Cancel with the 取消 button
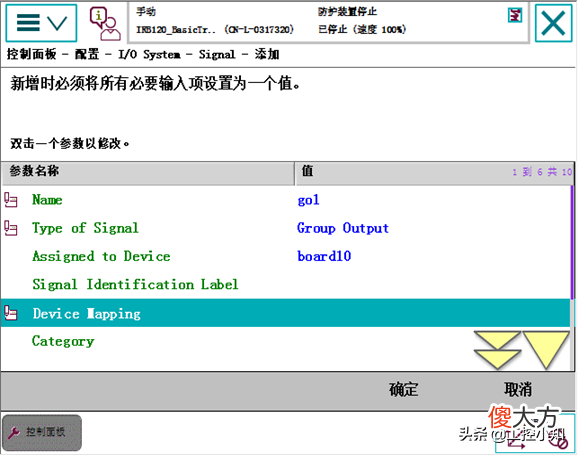The image size is (578, 455). (x=518, y=390)
